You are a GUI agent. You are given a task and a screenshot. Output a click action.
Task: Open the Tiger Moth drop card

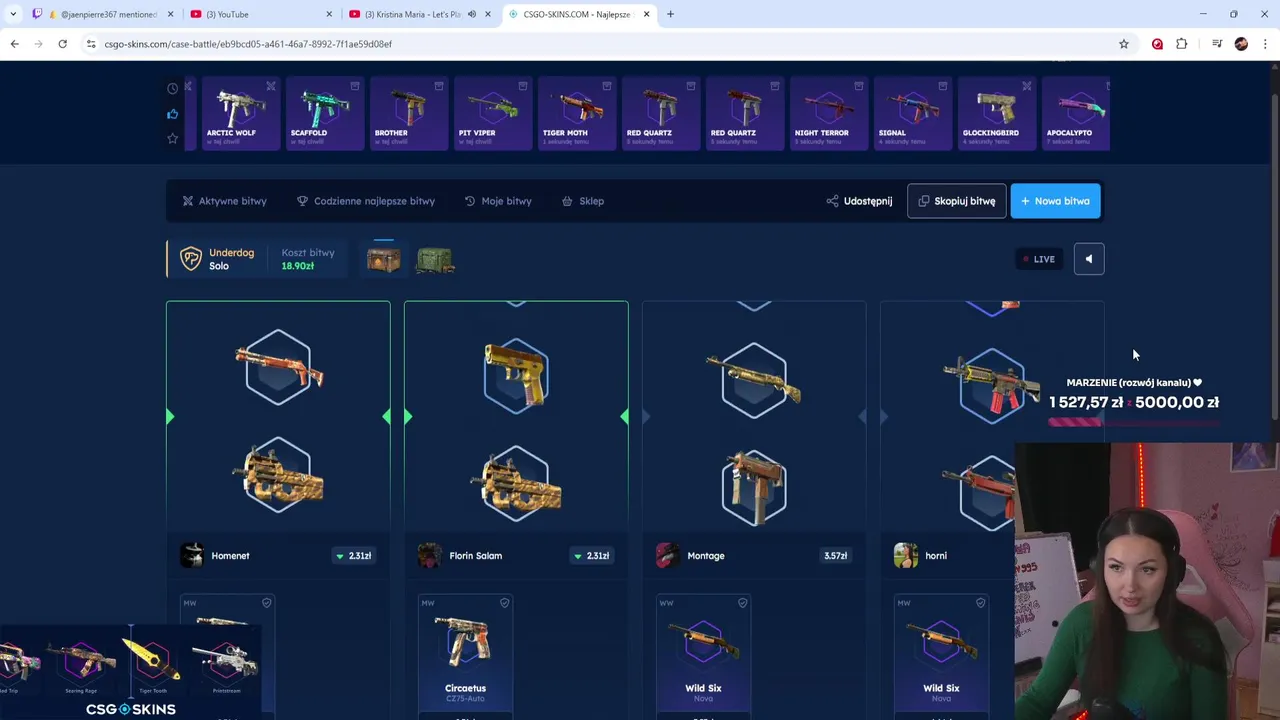pos(576,113)
